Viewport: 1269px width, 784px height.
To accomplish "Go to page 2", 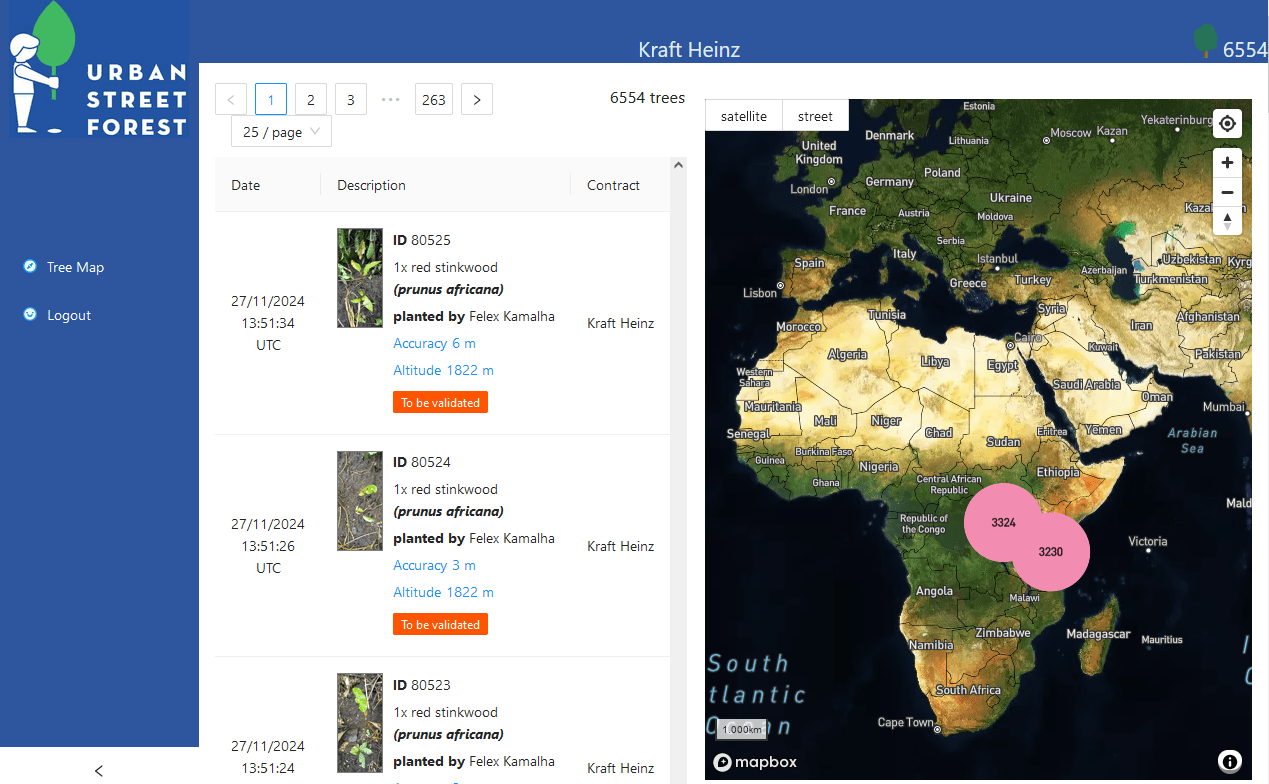I will pyautogui.click(x=311, y=99).
